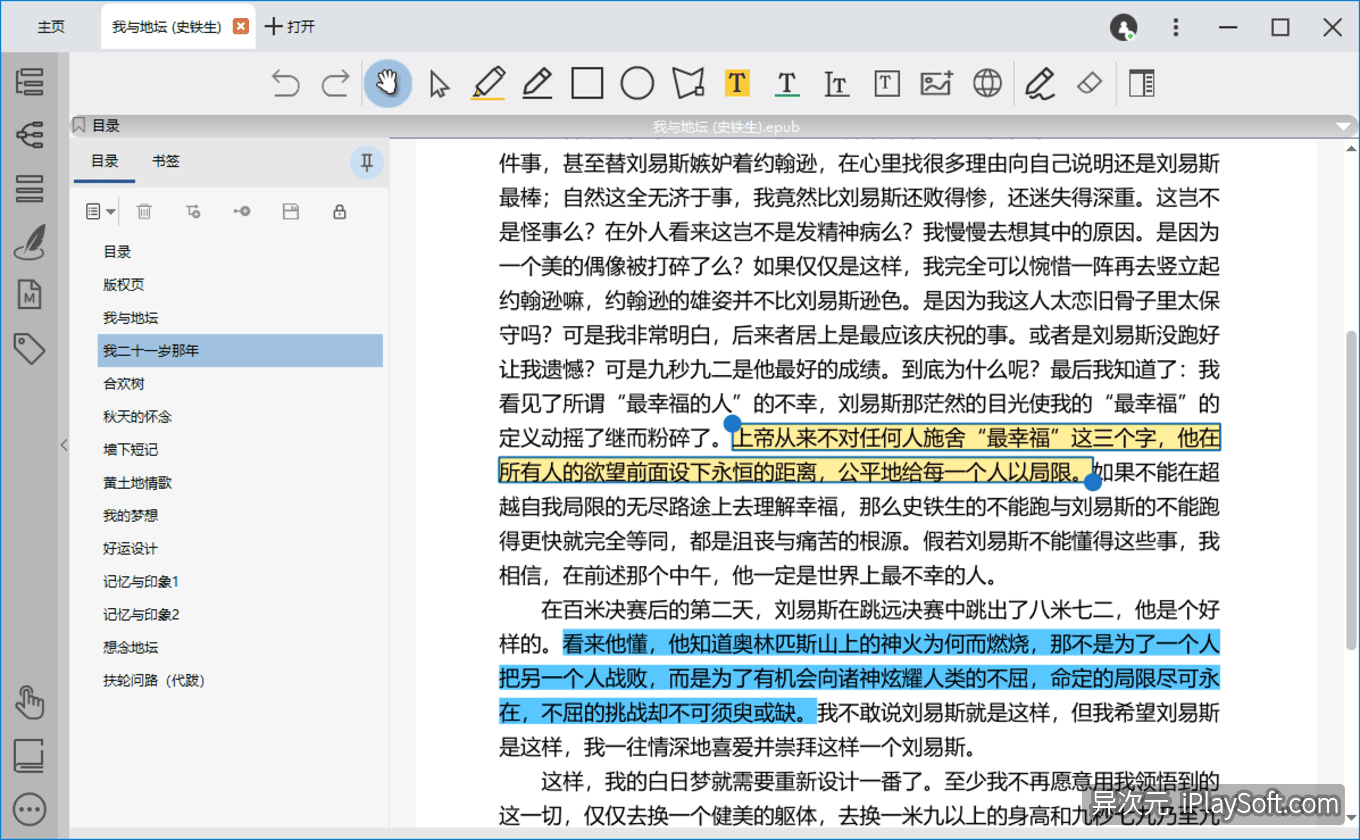Click the yellow highlighted sentence 上帝从来不对任何人
The image size is (1360, 840).
(860, 455)
